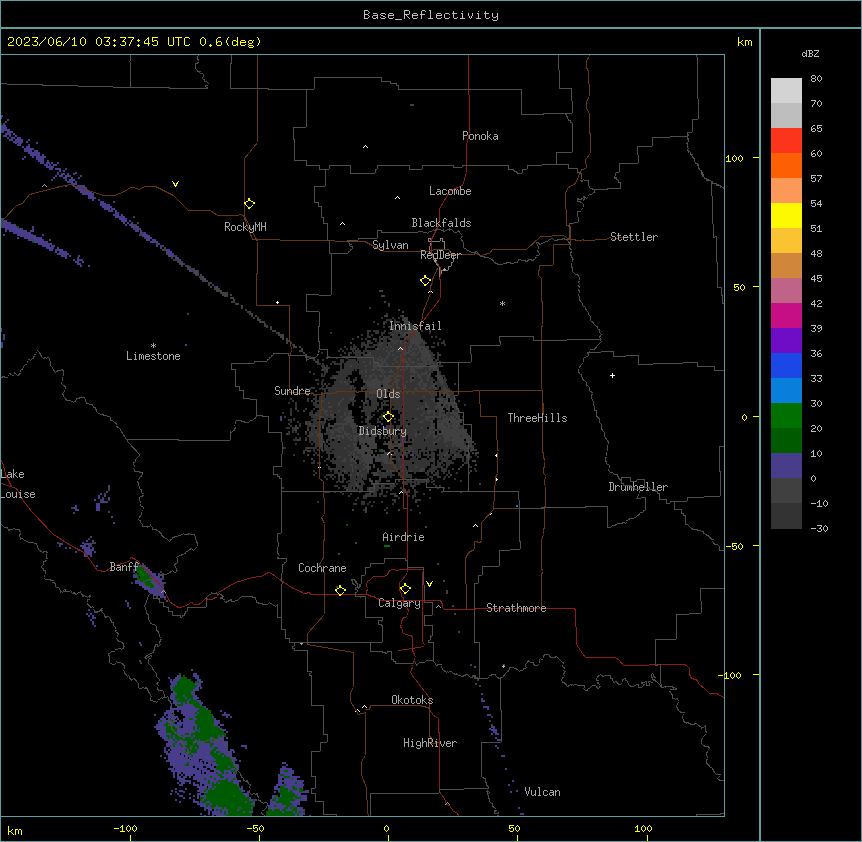Click the Sylvan label on map
862x842 pixels.
pyautogui.click(x=390, y=245)
